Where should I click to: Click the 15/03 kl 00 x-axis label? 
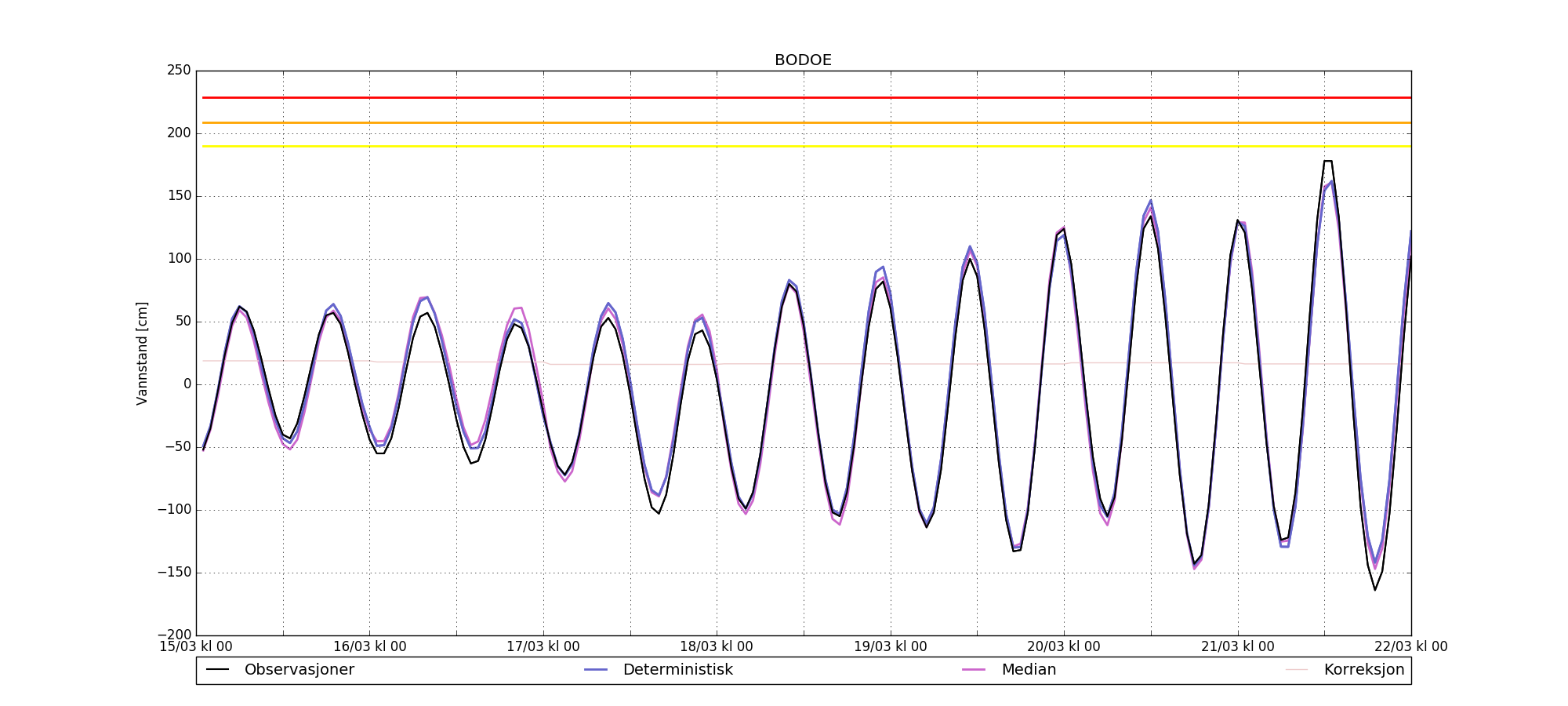pyautogui.click(x=196, y=647)
